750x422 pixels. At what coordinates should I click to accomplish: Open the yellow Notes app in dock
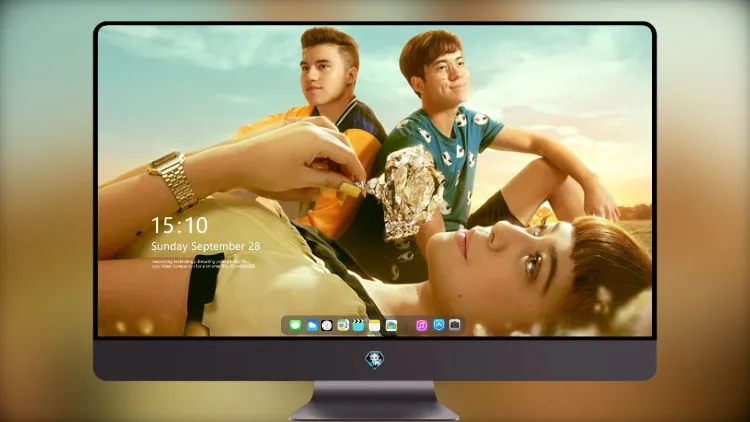tap(375, 326)
